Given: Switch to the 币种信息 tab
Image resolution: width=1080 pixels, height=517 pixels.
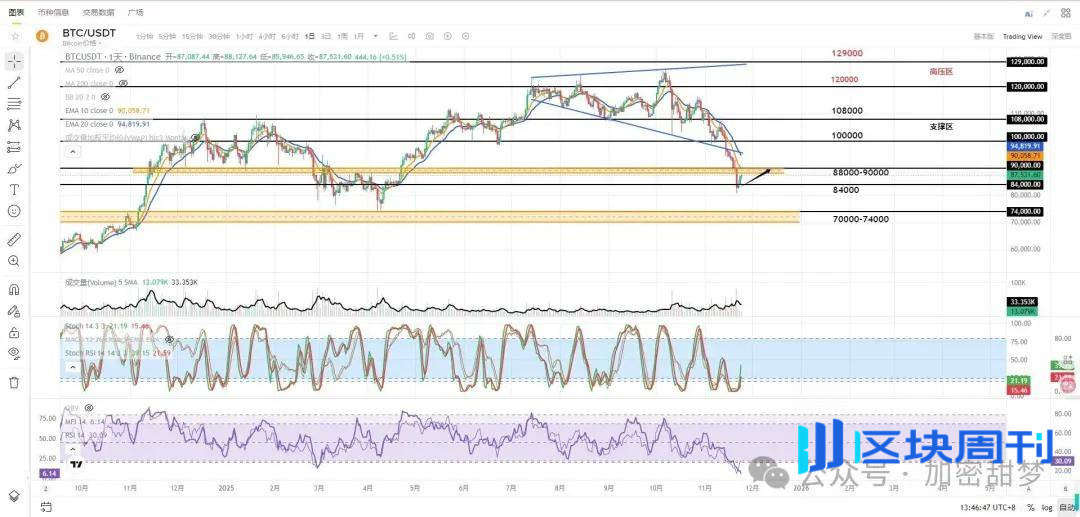Looking at the screenshot, I should pyautogui.click(x=53, y=12).
